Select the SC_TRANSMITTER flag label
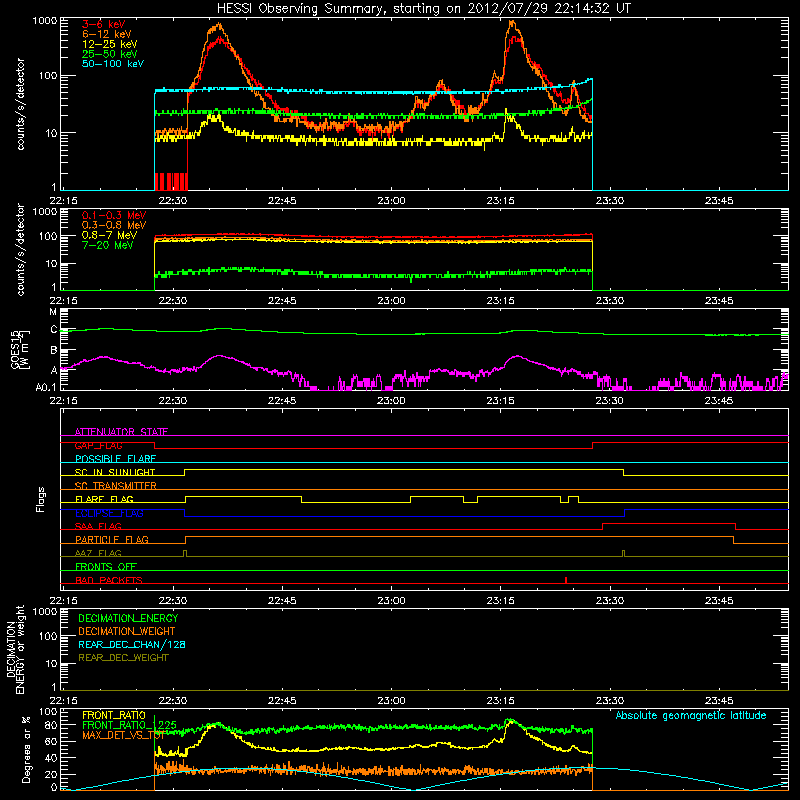Screen dimensions: 800x800 coord(116,486)
